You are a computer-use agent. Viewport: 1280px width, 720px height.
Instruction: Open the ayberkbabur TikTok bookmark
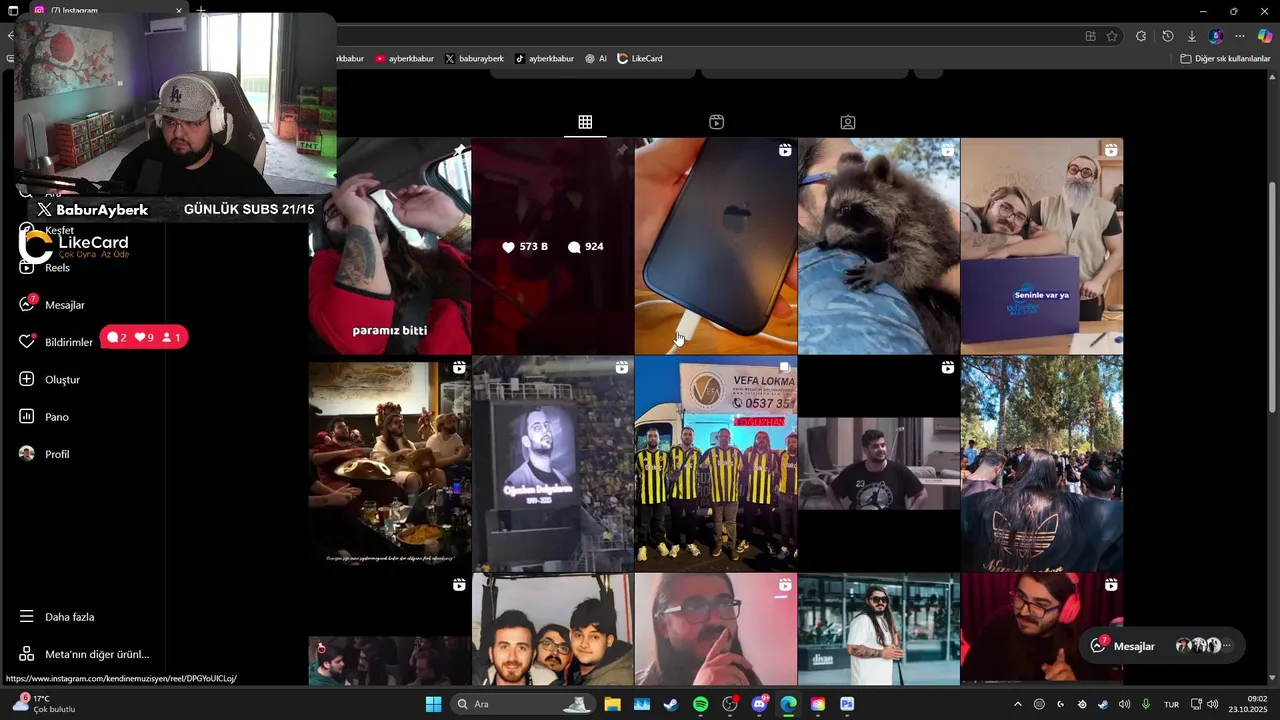[x=544, y=59]
